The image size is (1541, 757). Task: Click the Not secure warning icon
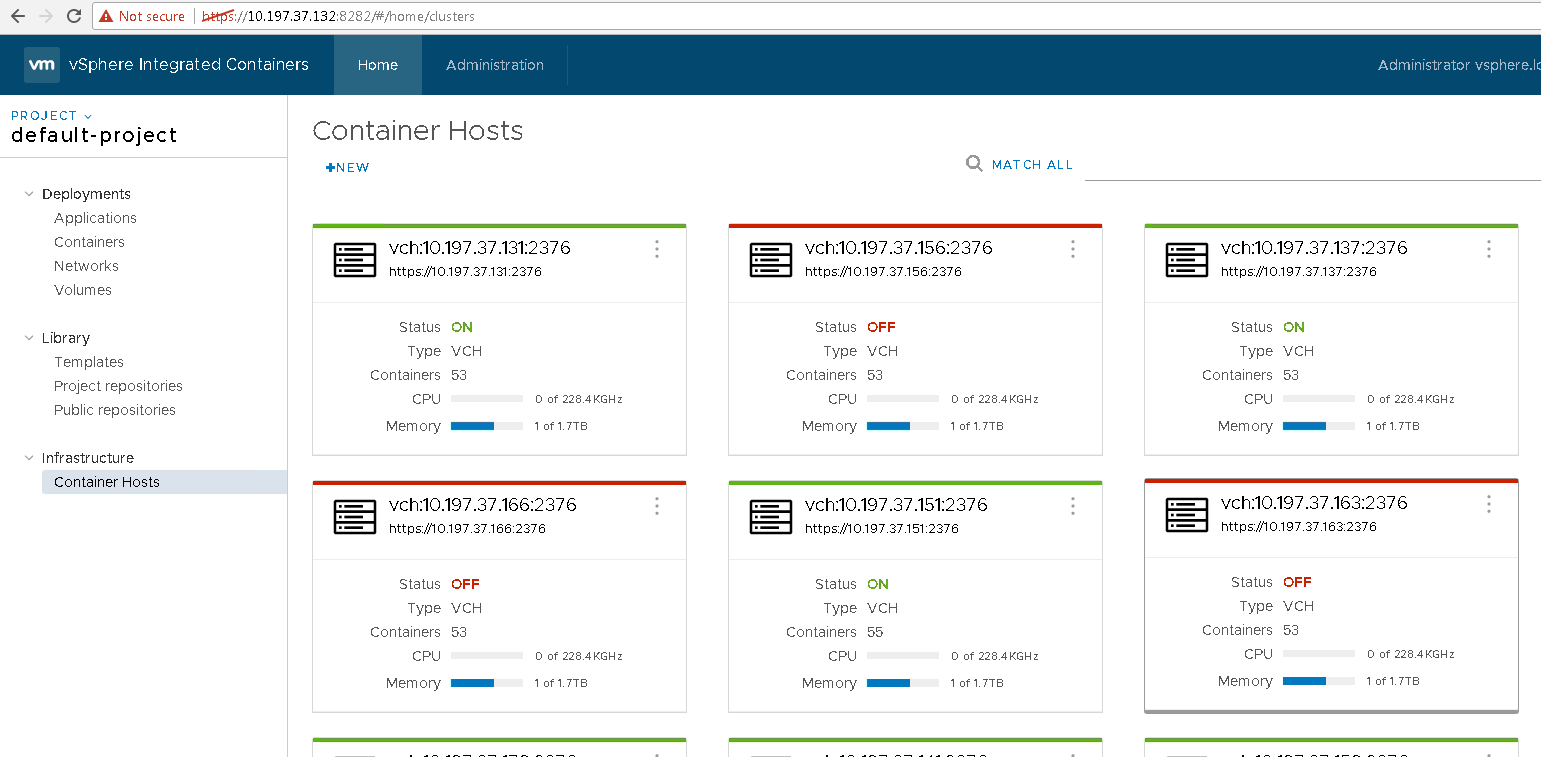coord(105,16)
